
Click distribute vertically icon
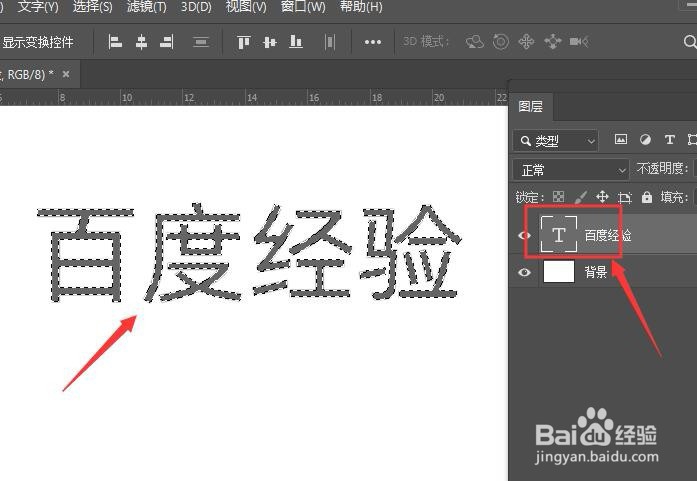coord(201,42)
